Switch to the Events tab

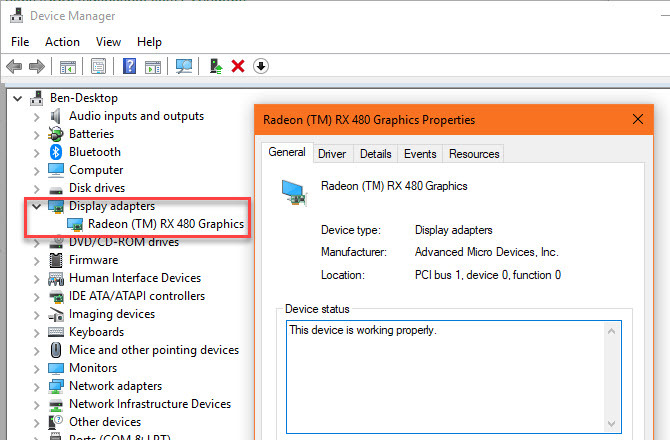[x=420, y=154]
